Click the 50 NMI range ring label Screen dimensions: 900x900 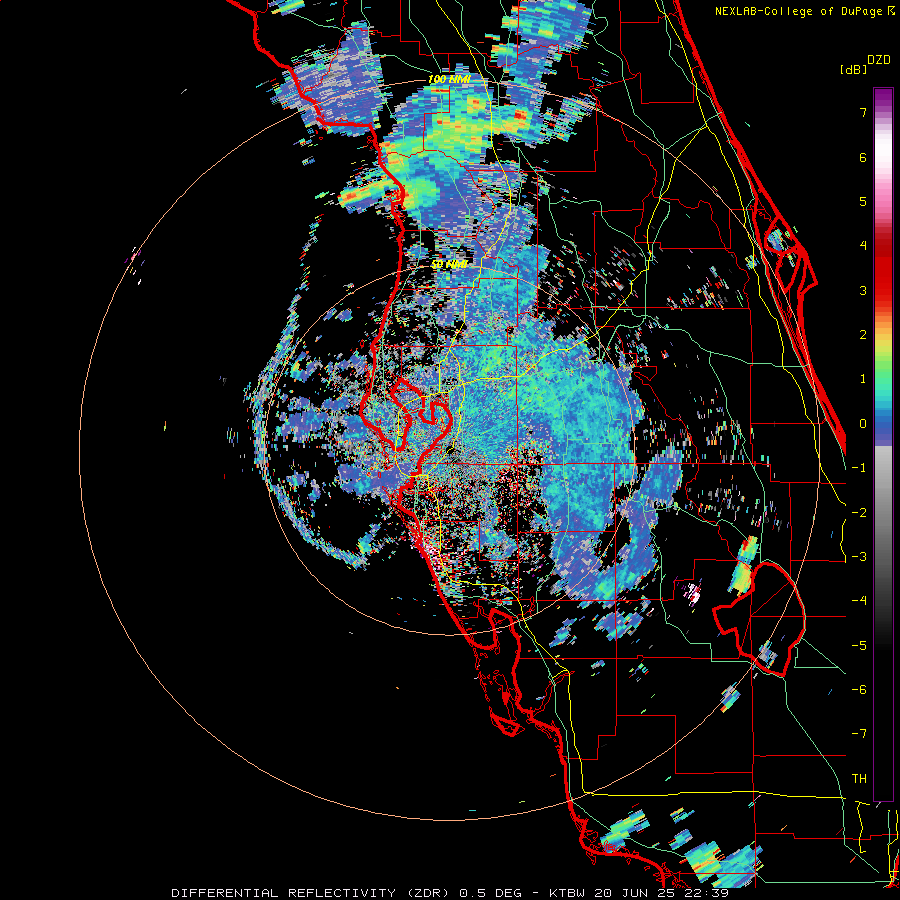[x=449, y=265]
